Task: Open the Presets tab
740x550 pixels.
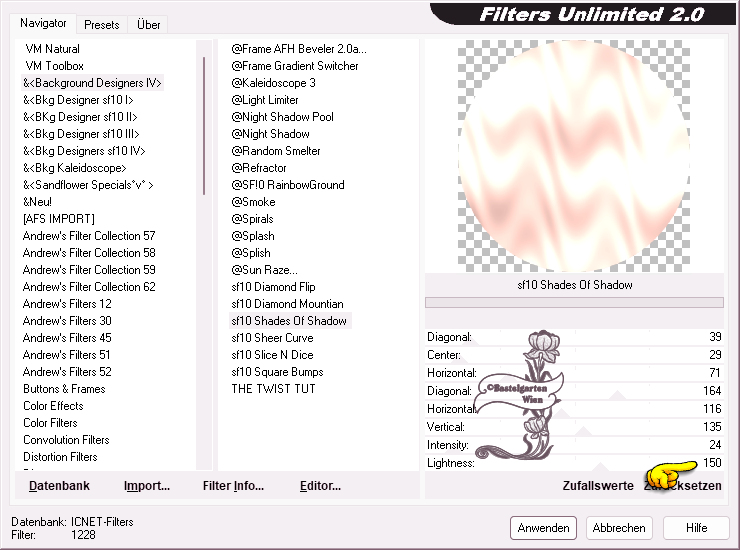Action: (101, 25)
